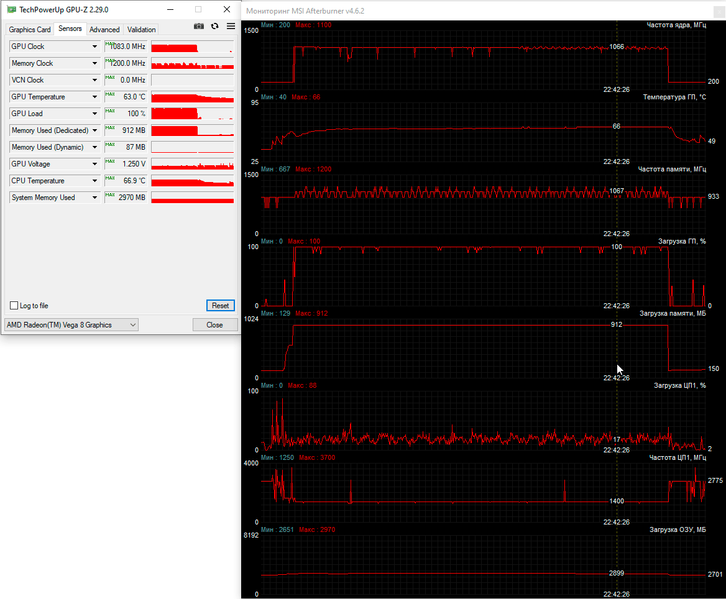
Task: Click the GPU Voltage reading field
Action: 126,164
